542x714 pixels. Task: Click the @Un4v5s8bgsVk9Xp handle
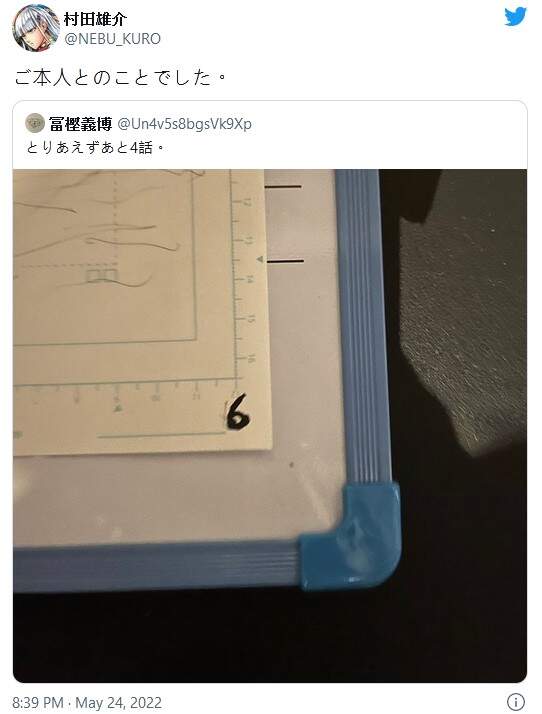pos(184,124)
